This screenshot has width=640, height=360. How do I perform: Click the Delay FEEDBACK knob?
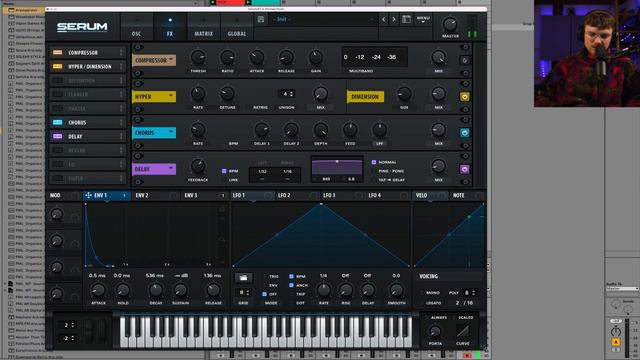(198, 166)
